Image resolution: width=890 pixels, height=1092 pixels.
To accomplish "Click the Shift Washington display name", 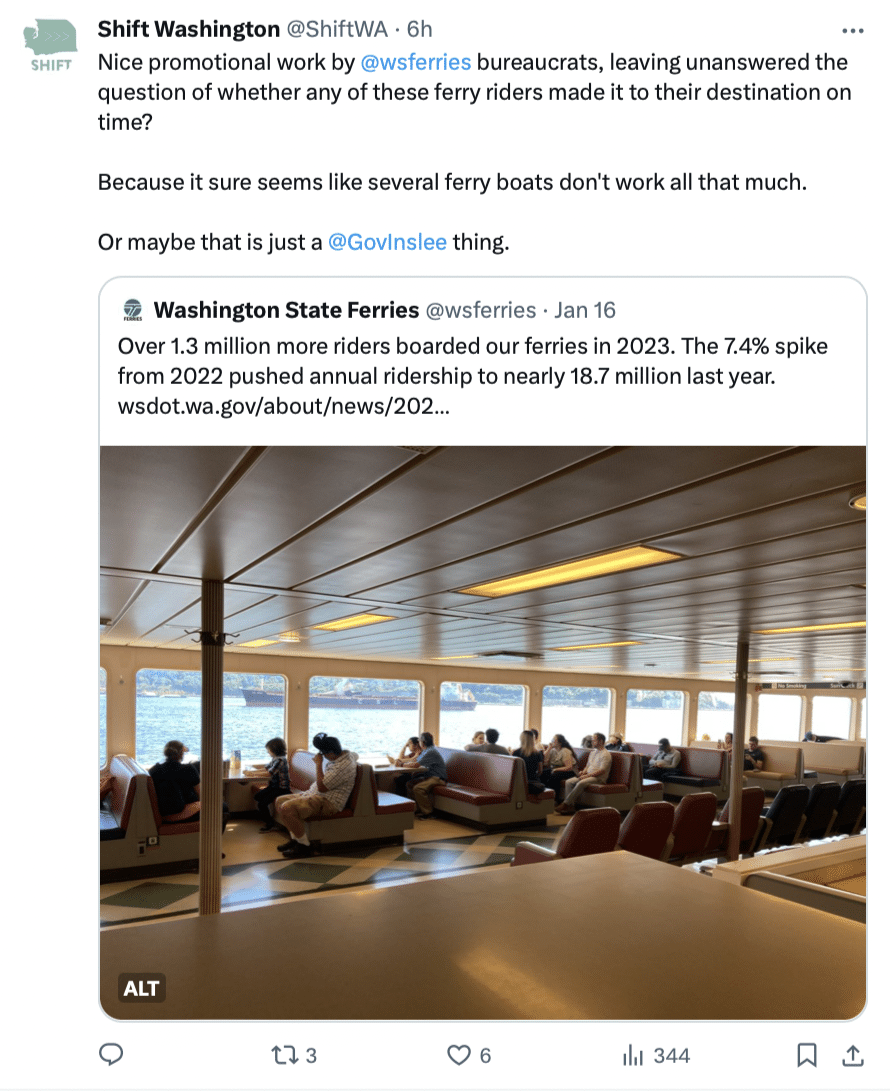I will 189,29.
